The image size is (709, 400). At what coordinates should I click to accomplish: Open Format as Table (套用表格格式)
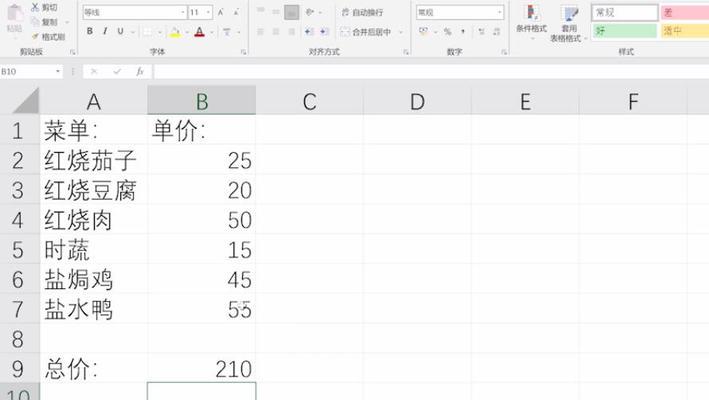point(568,23)
